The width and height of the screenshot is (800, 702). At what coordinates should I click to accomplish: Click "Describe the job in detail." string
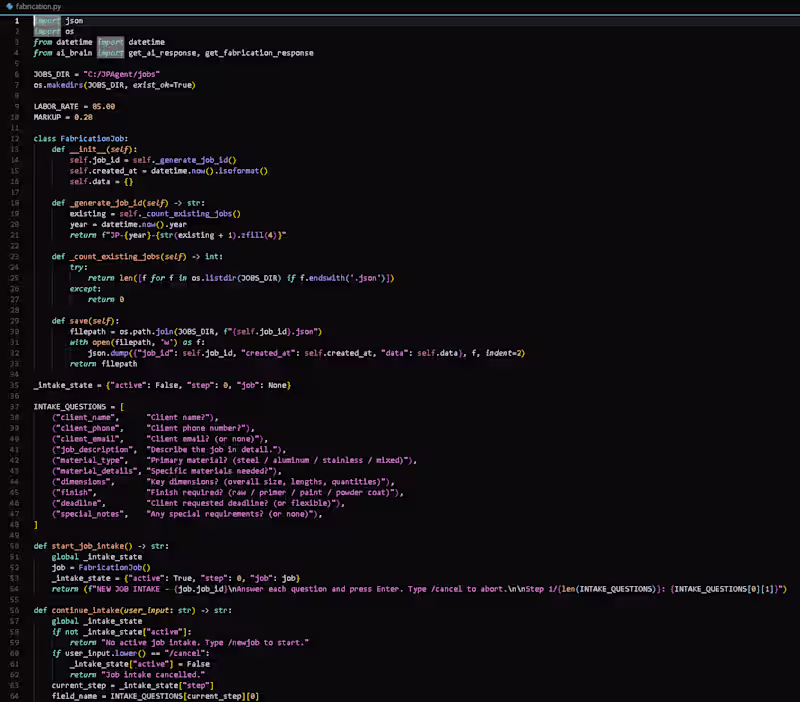(214, 449)
